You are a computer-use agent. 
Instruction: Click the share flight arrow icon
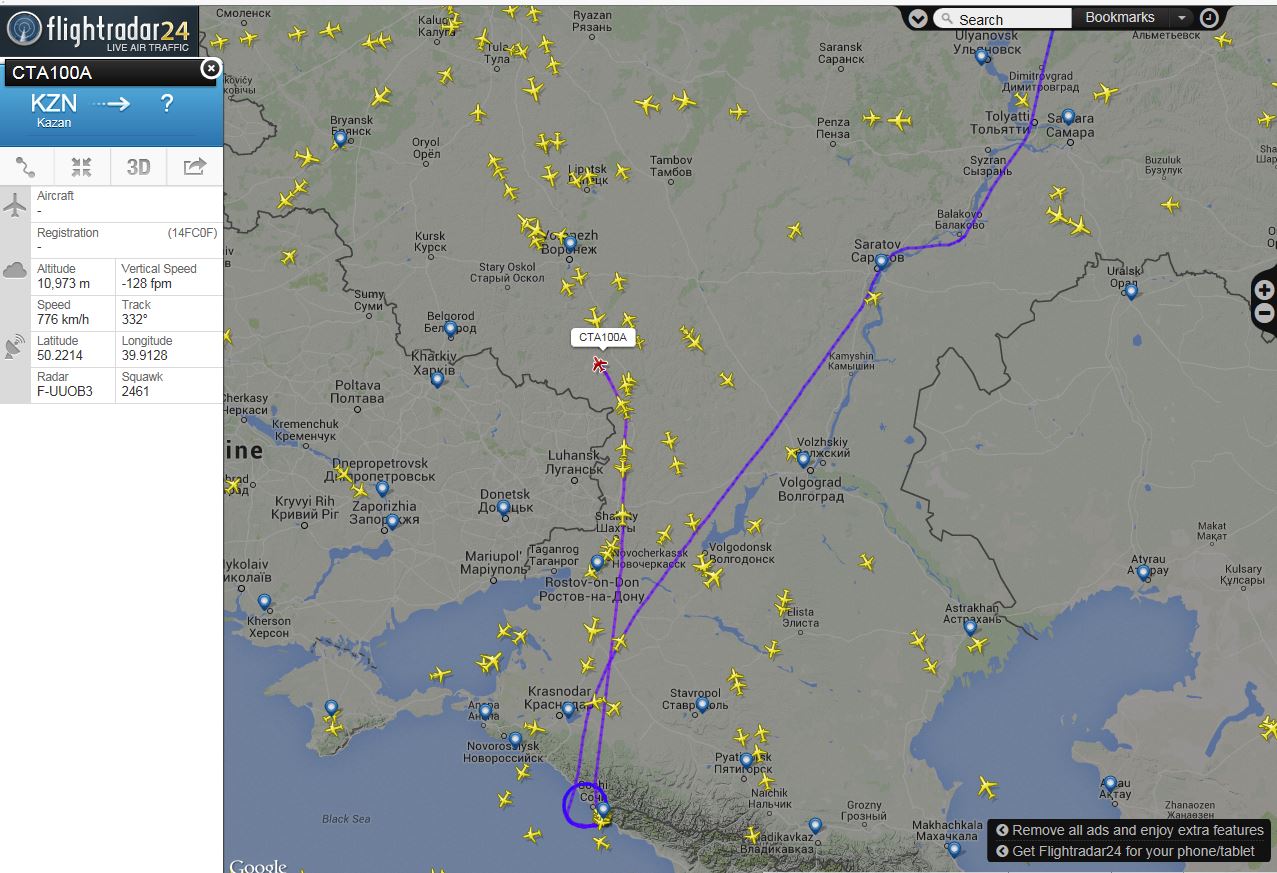point(194,167)
